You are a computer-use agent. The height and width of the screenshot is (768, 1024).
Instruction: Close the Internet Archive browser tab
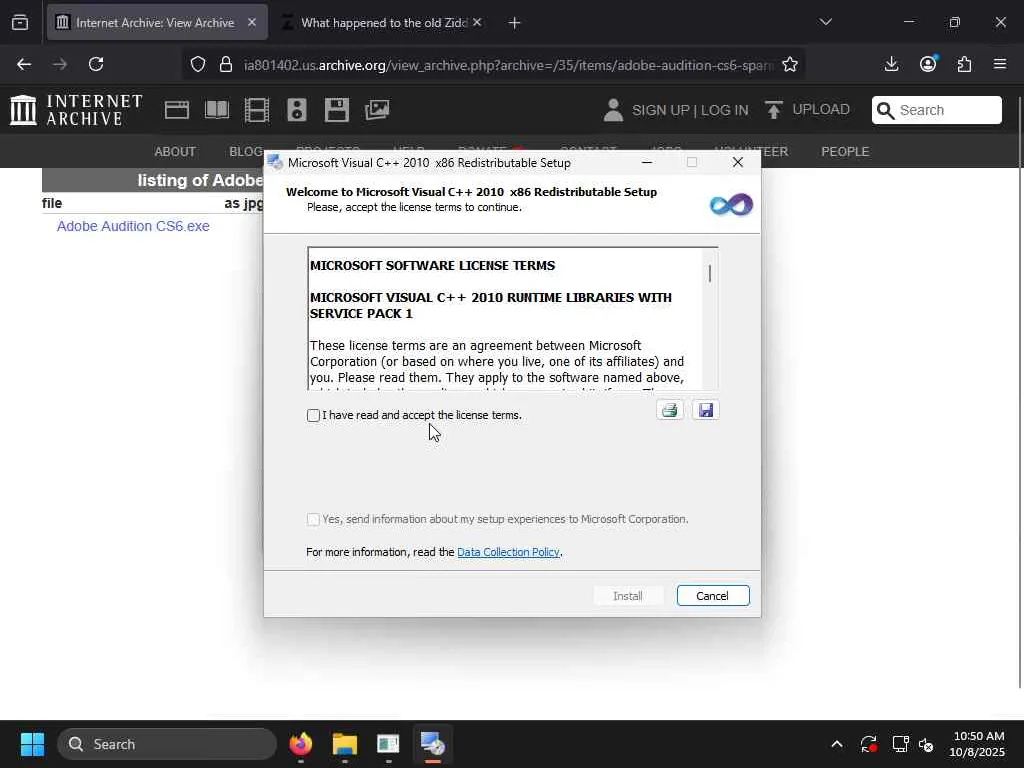click(x=252, y=22)
